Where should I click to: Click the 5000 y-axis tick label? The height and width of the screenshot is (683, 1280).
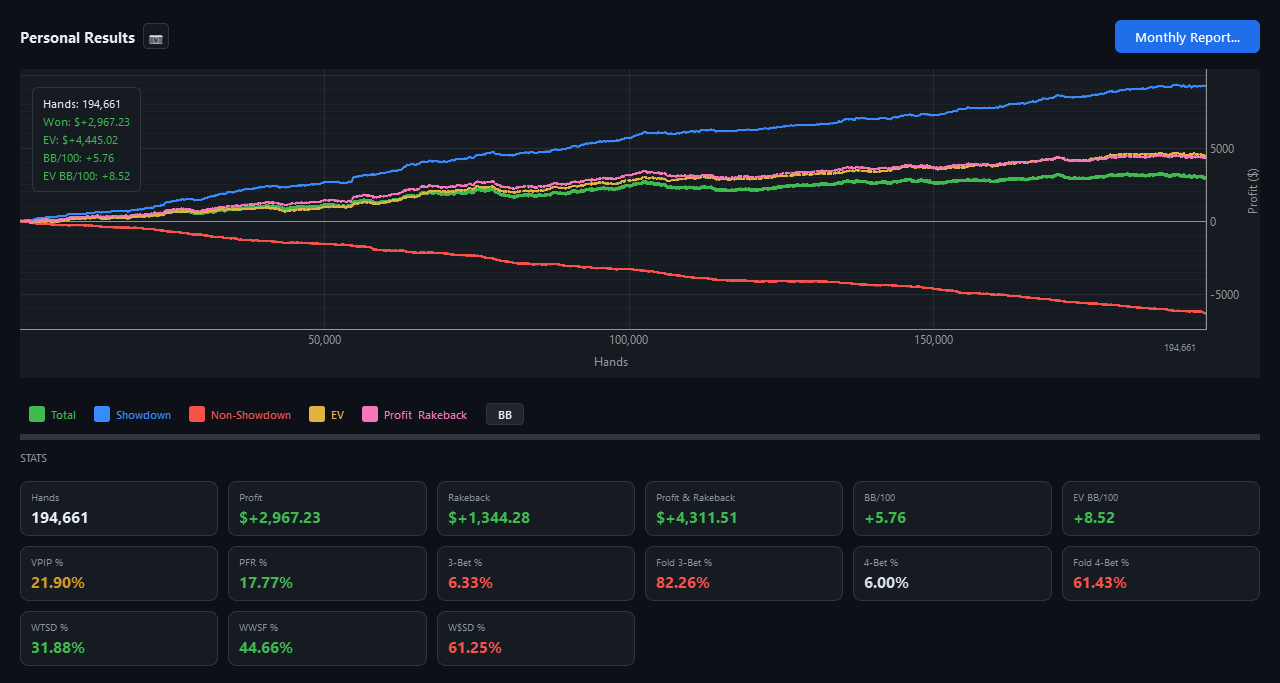(x=1222, y=149)
